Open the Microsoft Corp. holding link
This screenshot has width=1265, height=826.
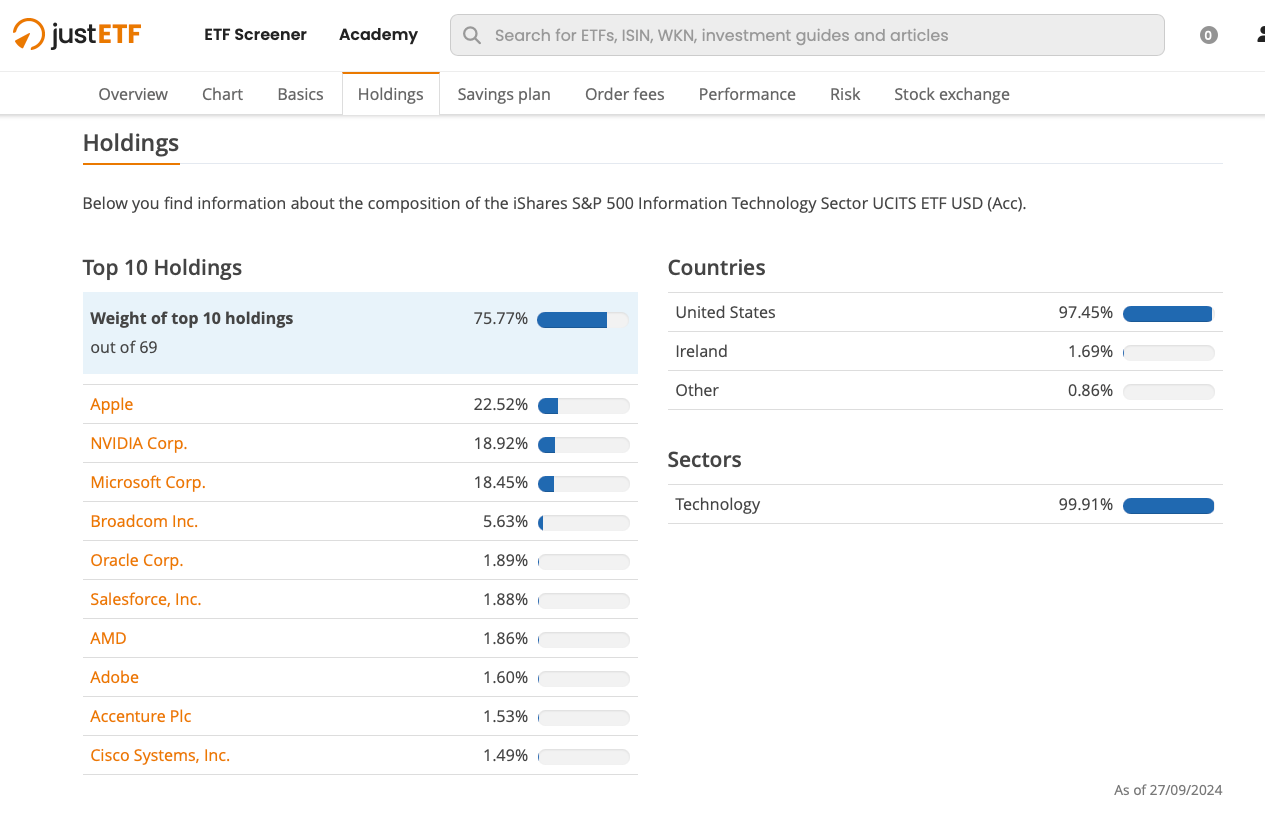click(x=148, y=482)
